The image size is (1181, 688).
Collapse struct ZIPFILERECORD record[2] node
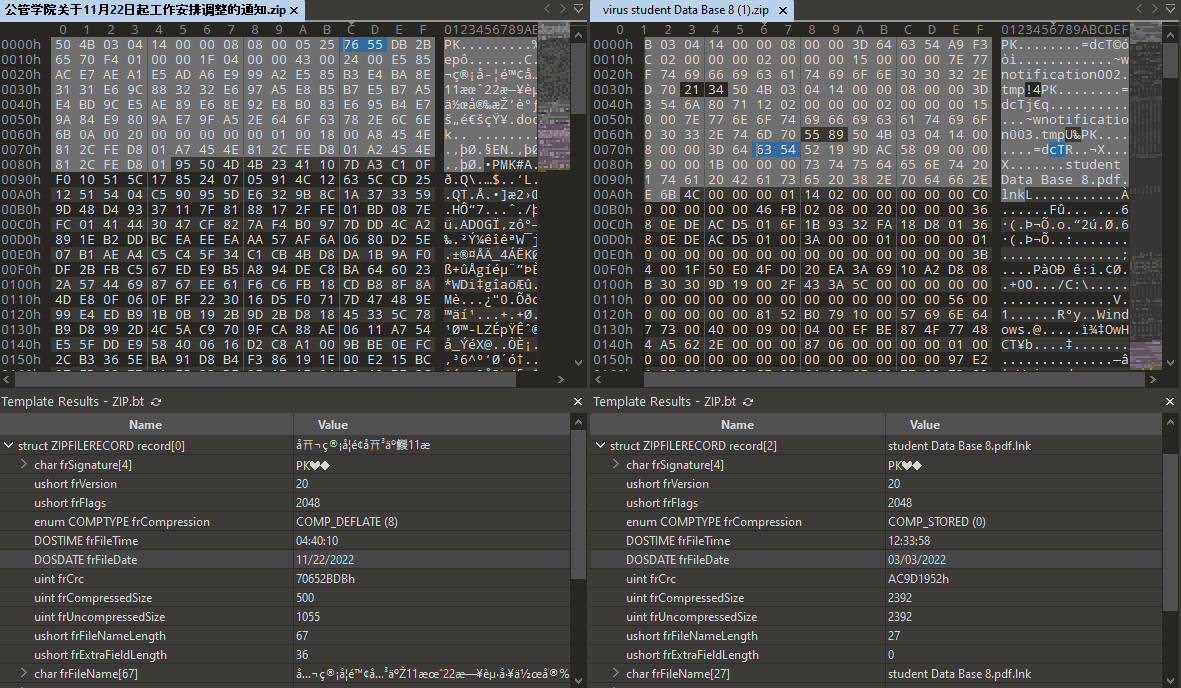pyautogui.click(x=600, y=446)
